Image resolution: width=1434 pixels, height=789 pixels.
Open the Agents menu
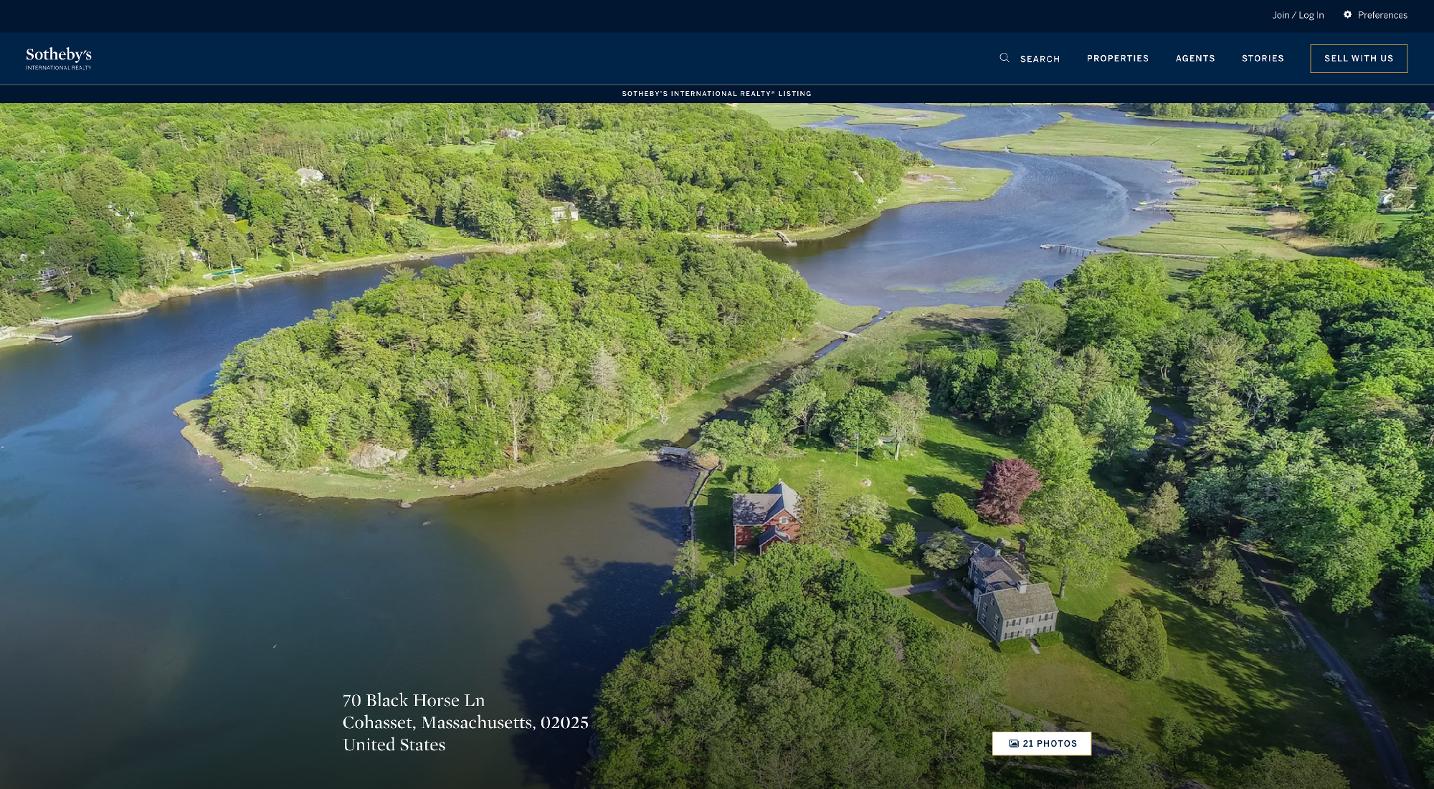point(1195,58)
